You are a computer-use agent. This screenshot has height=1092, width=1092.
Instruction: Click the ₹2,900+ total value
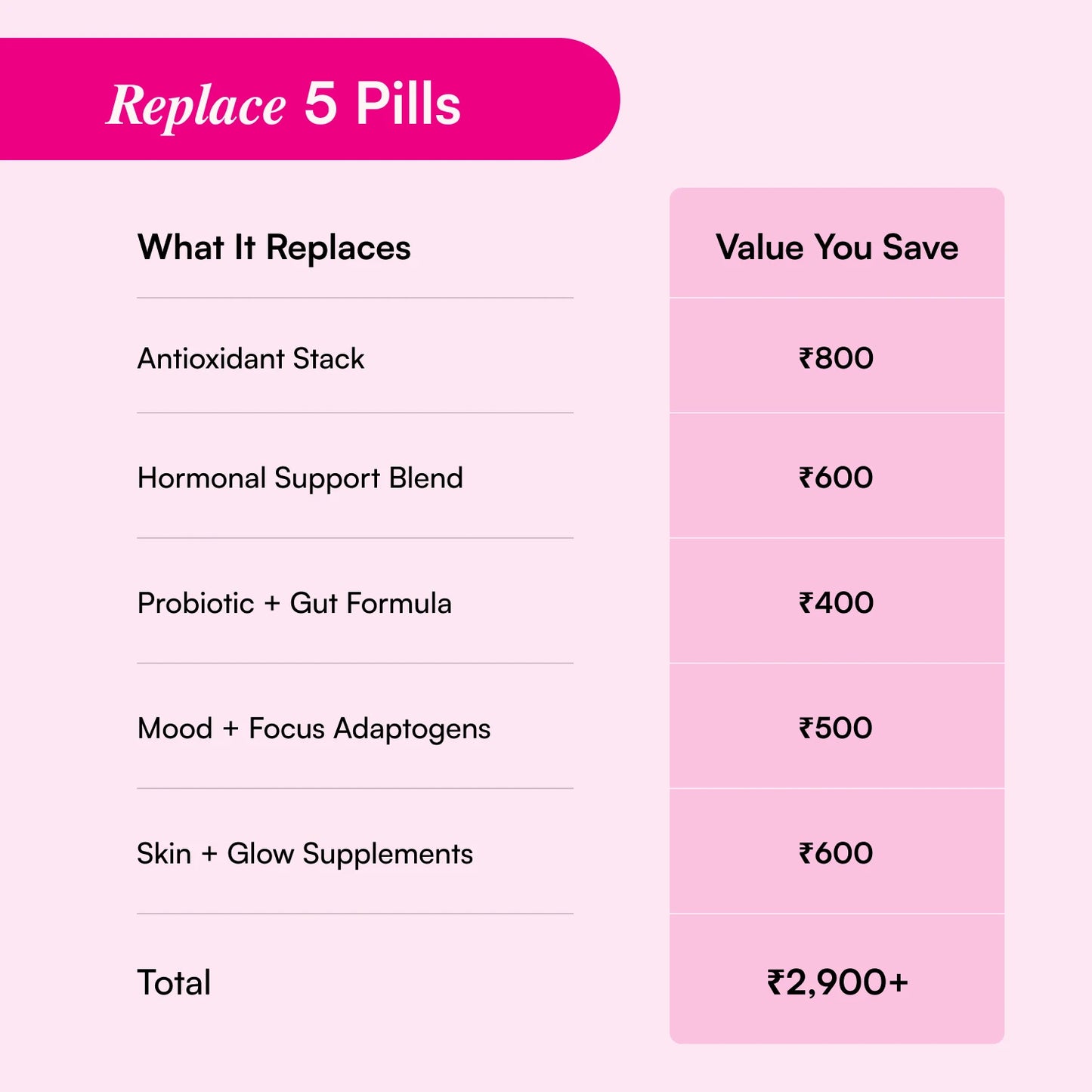(x=837, y=982)
